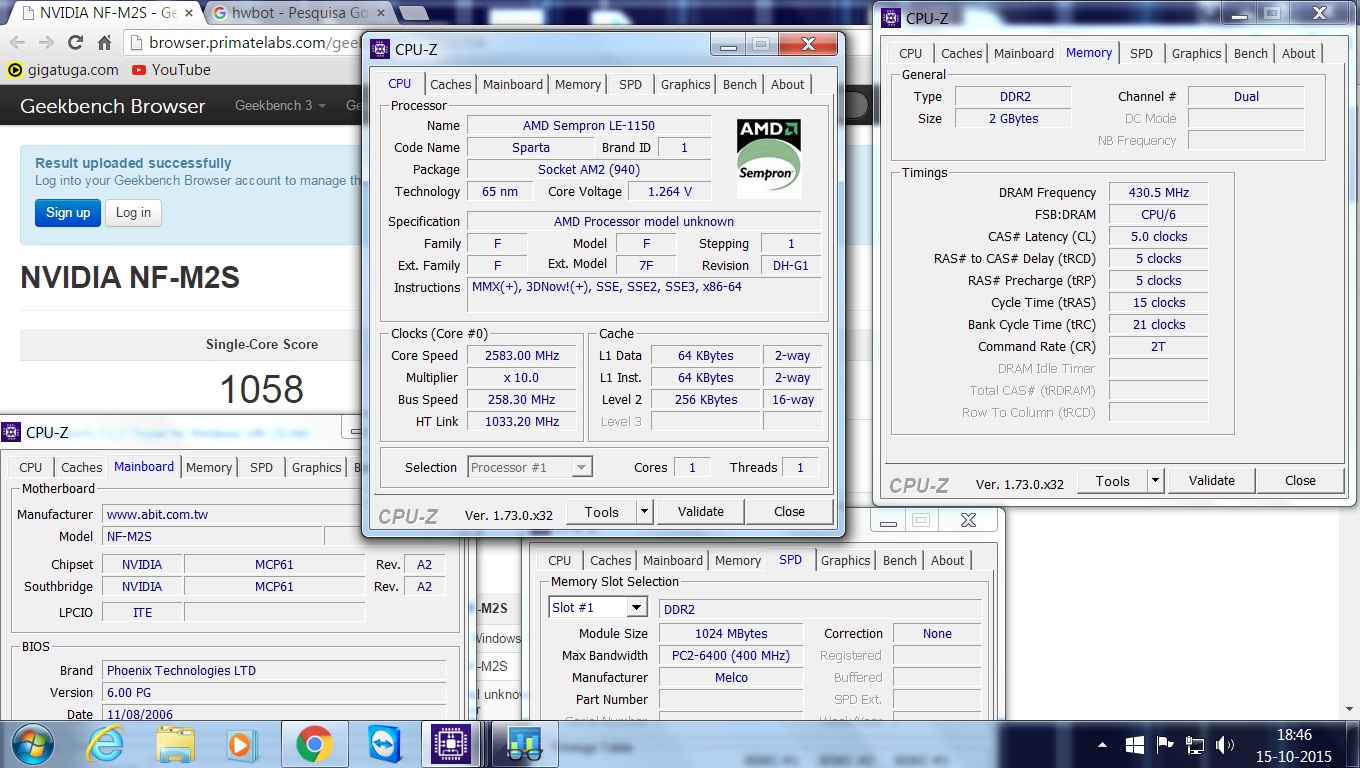The image size is (1360, 768).
Task: Switch to Mainboard tab in front CPU-Z window
Action: [513, 85]
